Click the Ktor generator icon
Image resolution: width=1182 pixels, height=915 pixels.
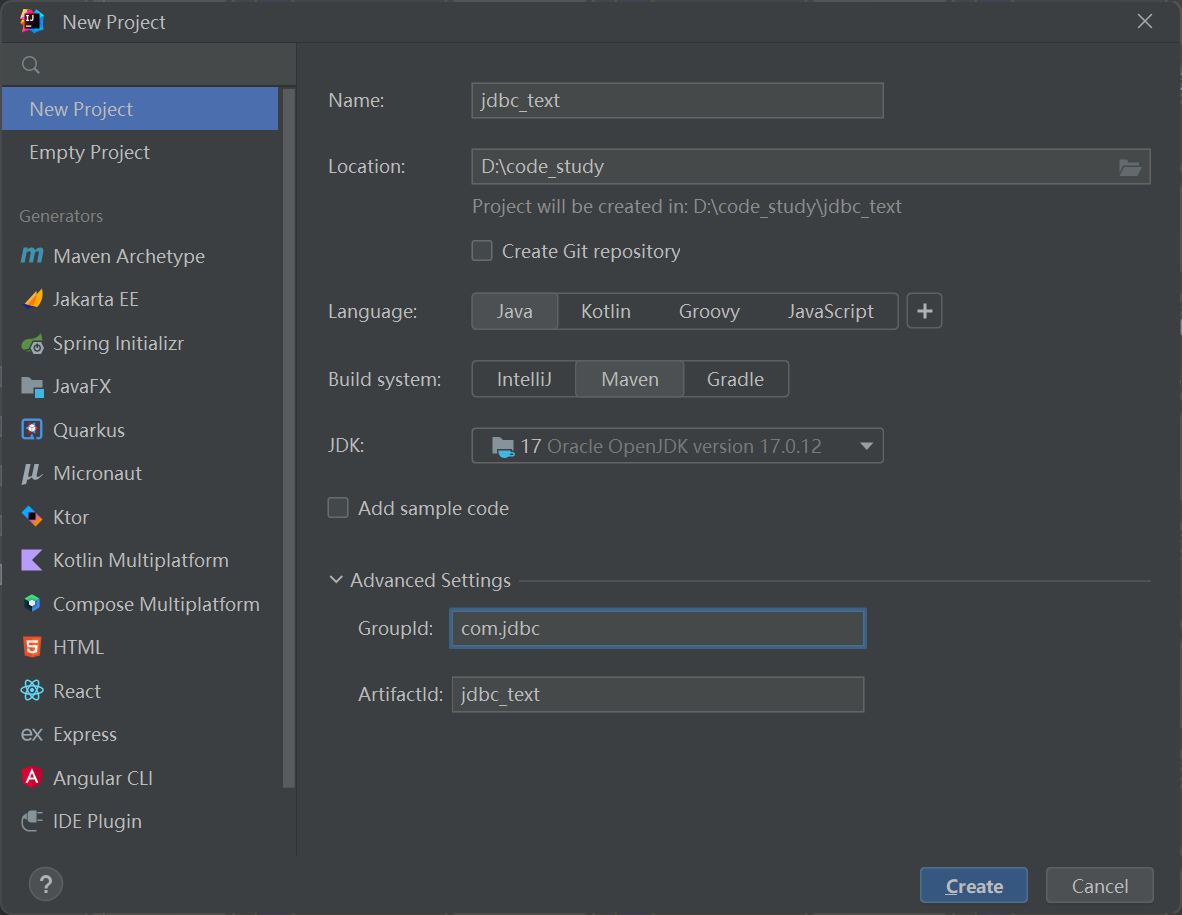(32, 517)
